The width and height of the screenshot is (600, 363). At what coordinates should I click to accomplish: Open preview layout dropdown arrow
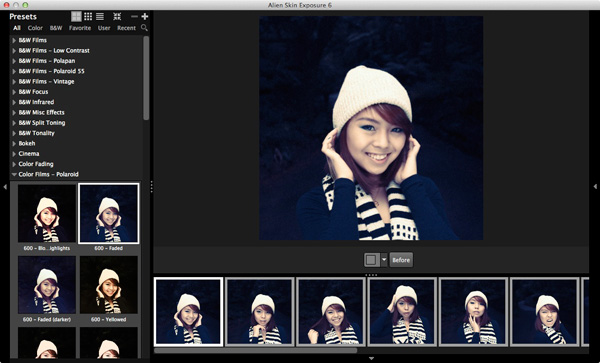coord(384,260)
